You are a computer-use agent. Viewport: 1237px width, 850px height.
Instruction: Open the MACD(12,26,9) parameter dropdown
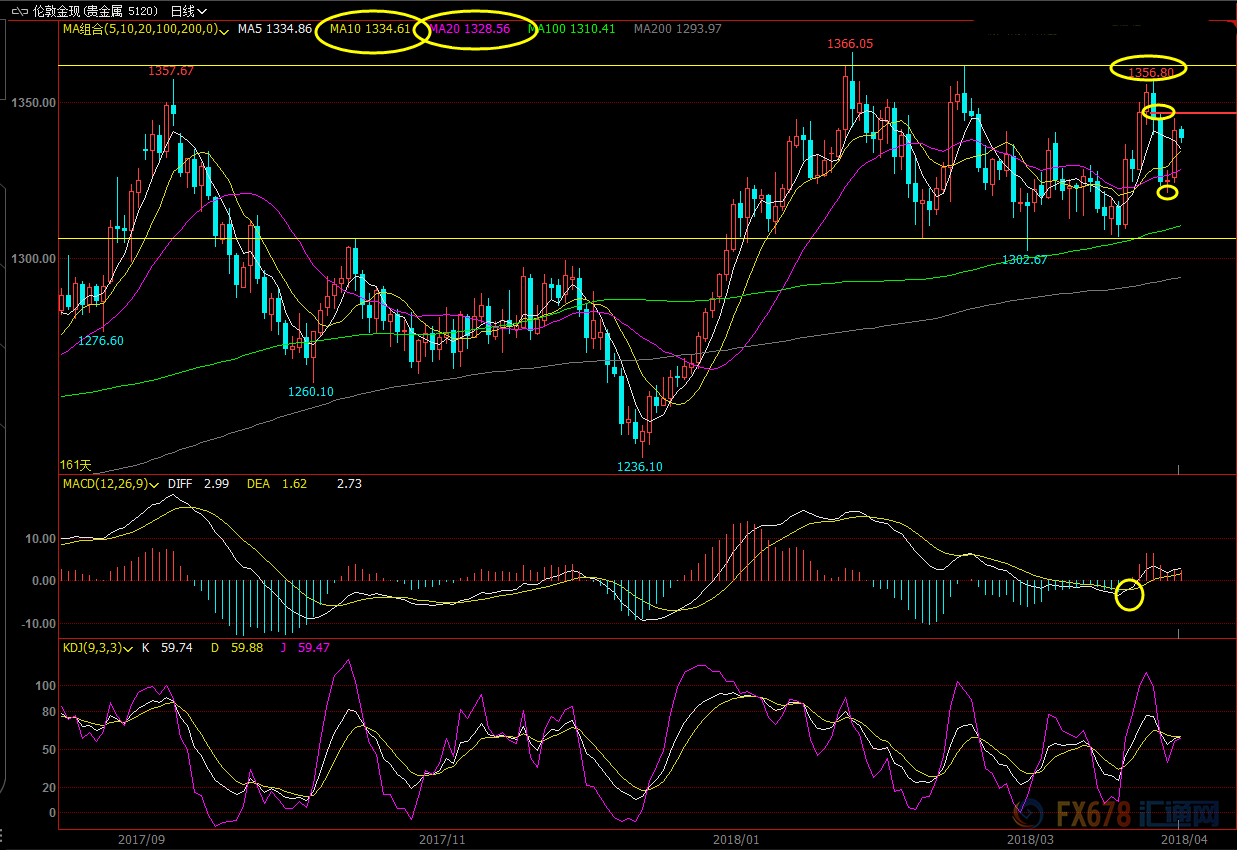coord(154,485)
